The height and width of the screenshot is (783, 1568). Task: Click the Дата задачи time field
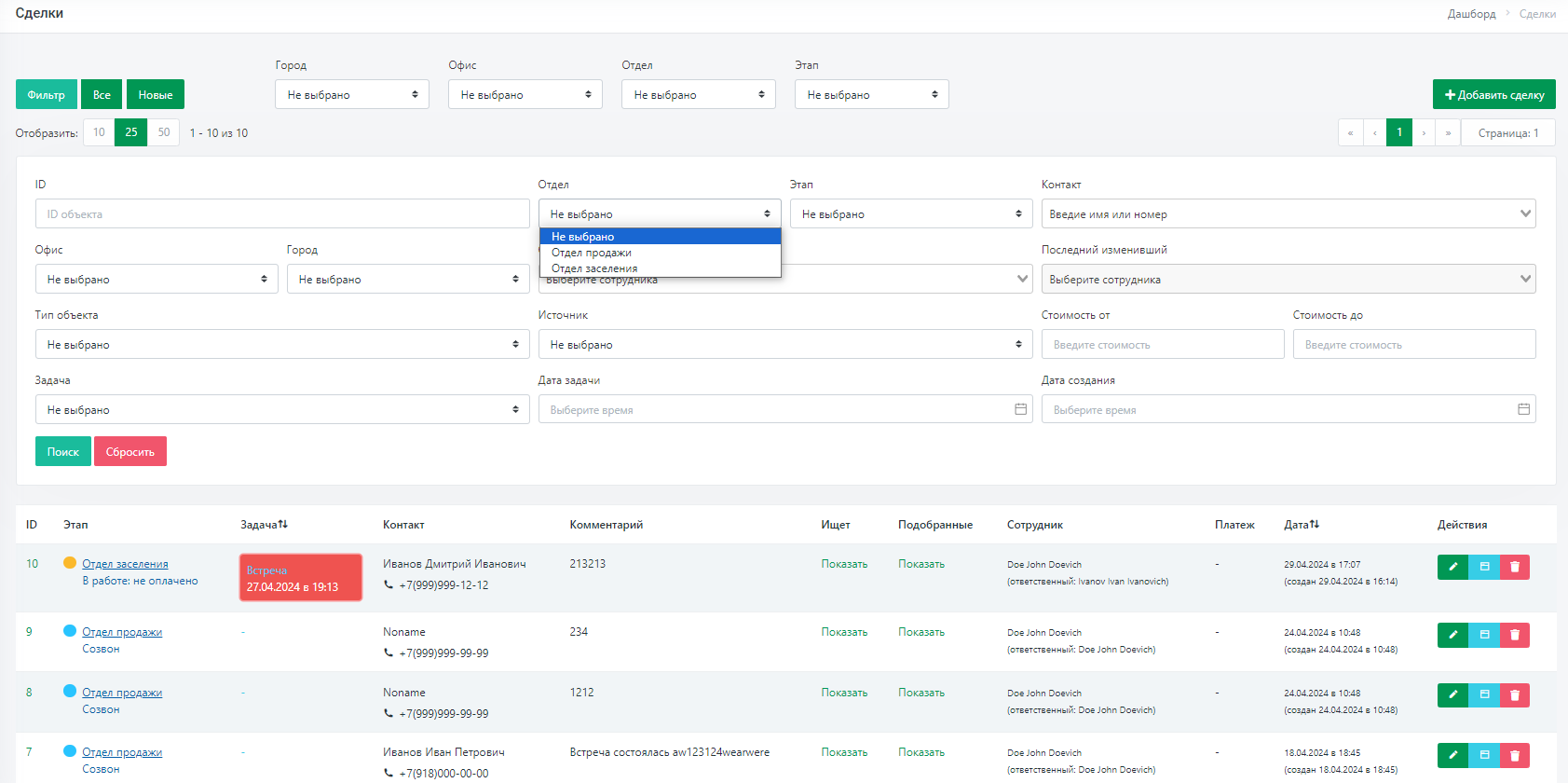(x=785, y=409)
